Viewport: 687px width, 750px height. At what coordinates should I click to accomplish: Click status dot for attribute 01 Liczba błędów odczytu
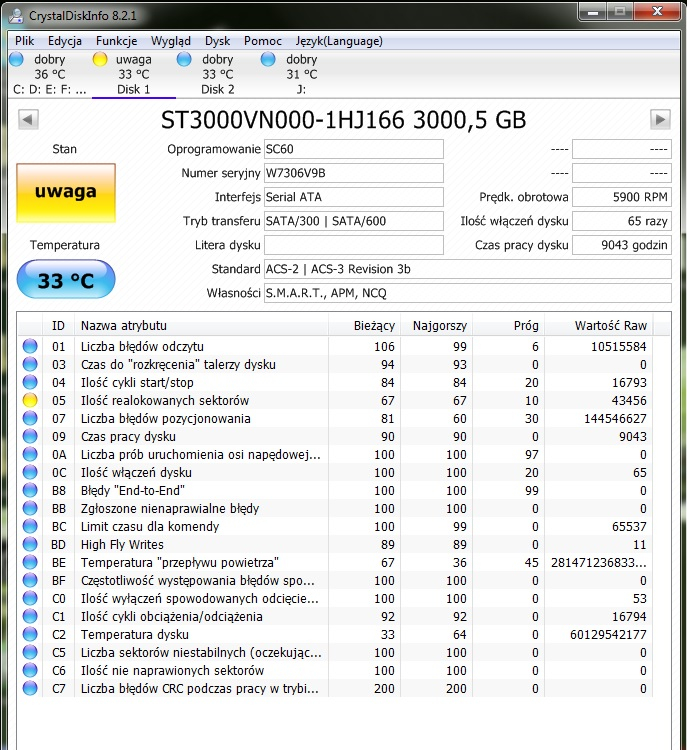(x=30, y=346)
